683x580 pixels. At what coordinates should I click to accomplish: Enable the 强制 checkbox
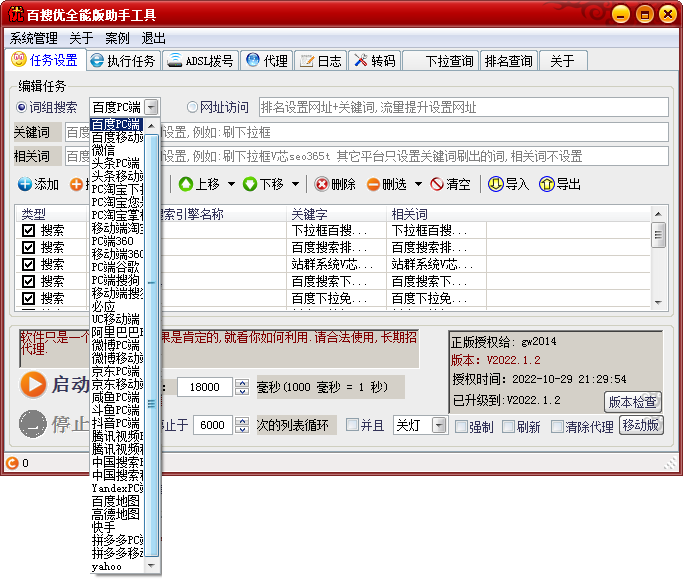pyautogui.click(x=461, y=427)
